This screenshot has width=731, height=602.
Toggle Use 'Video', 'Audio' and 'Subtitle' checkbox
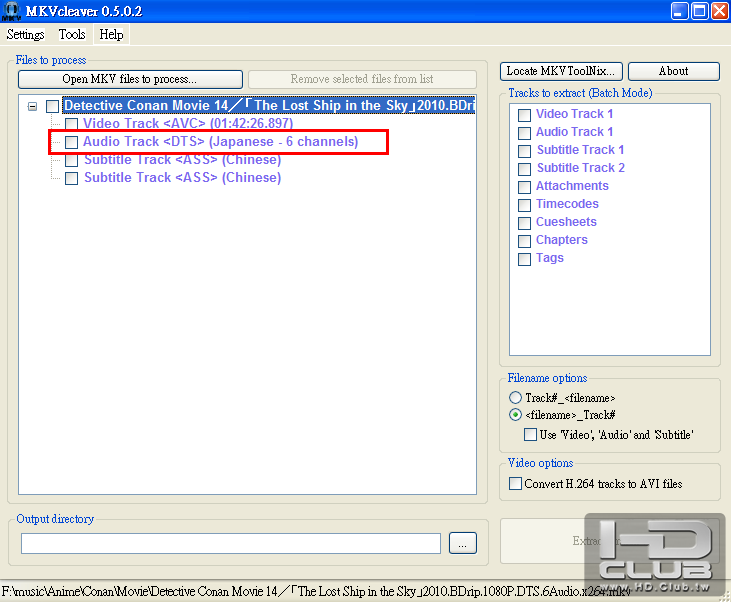tap(530, 435)
